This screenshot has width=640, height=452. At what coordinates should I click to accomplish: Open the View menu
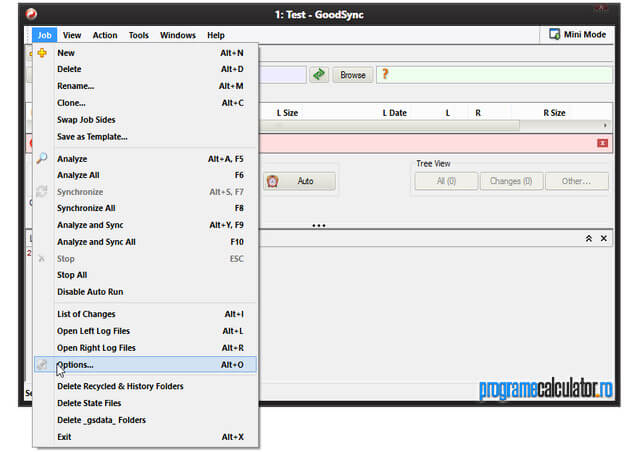coord(72,35)
